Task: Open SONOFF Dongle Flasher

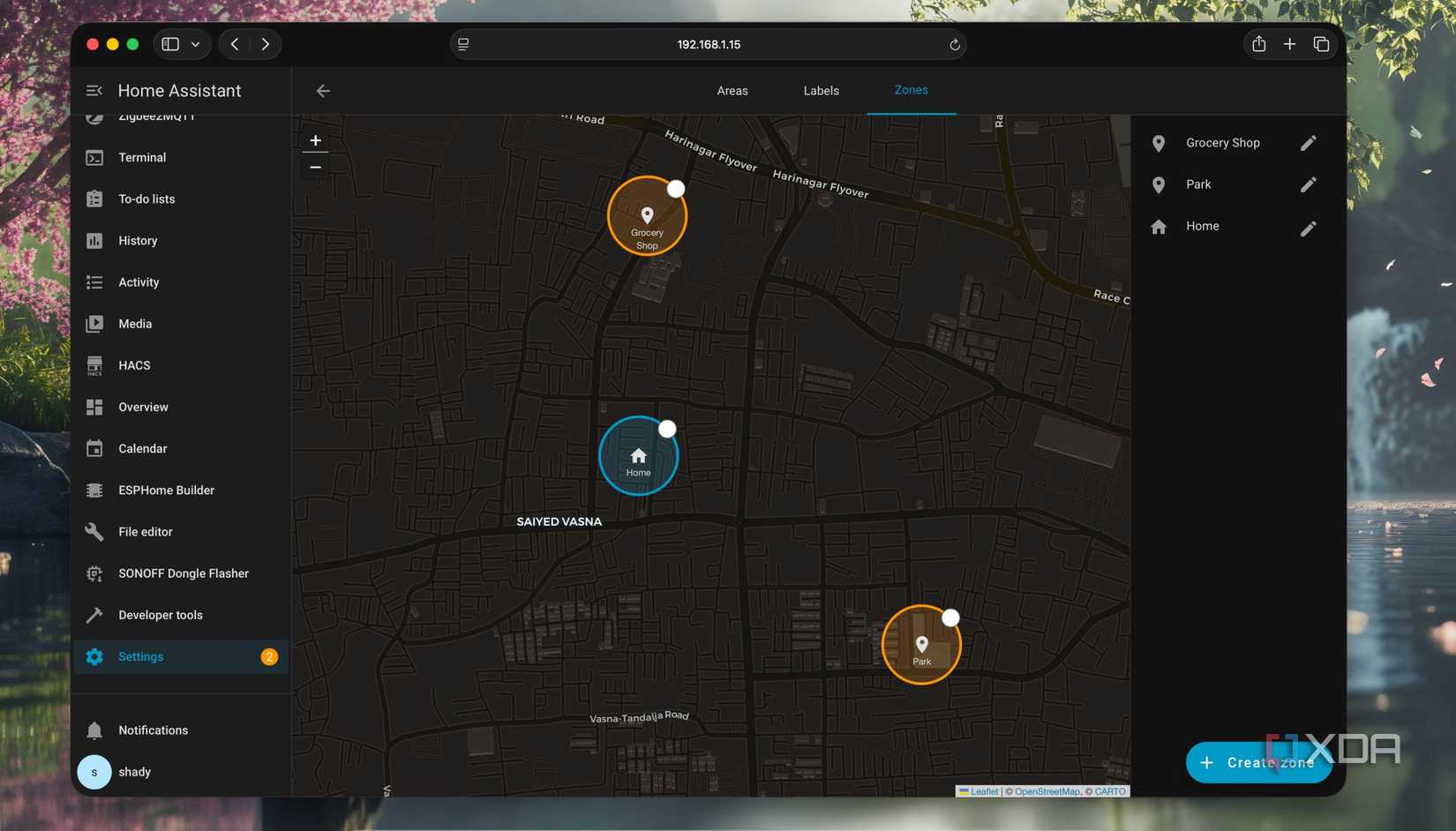Action: [180, 573]
